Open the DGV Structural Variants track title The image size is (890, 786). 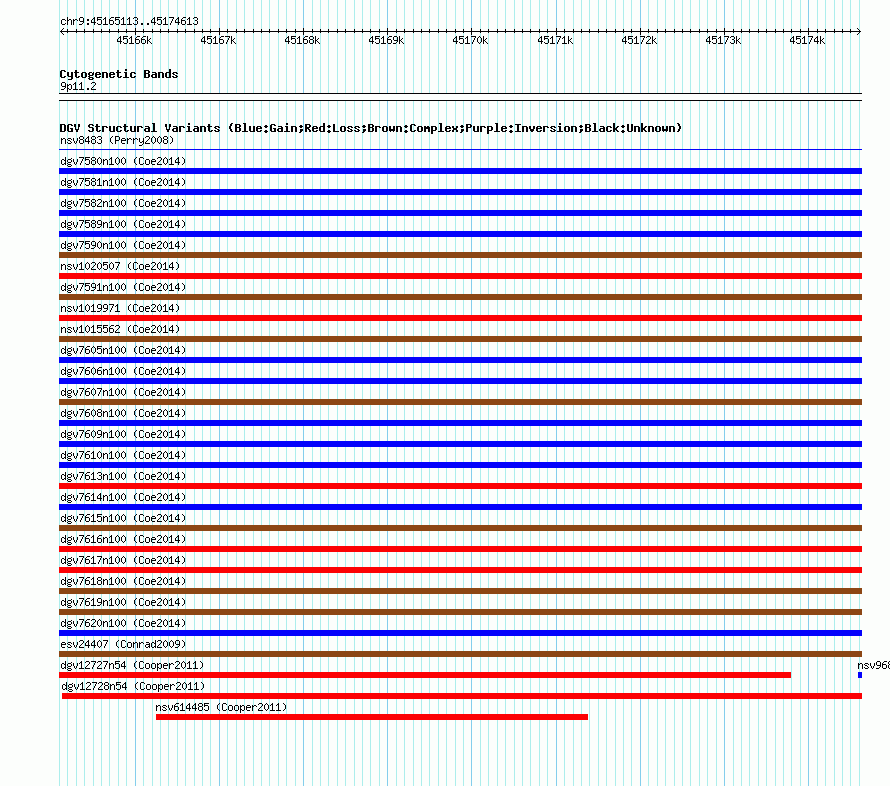tap(371, 128)
